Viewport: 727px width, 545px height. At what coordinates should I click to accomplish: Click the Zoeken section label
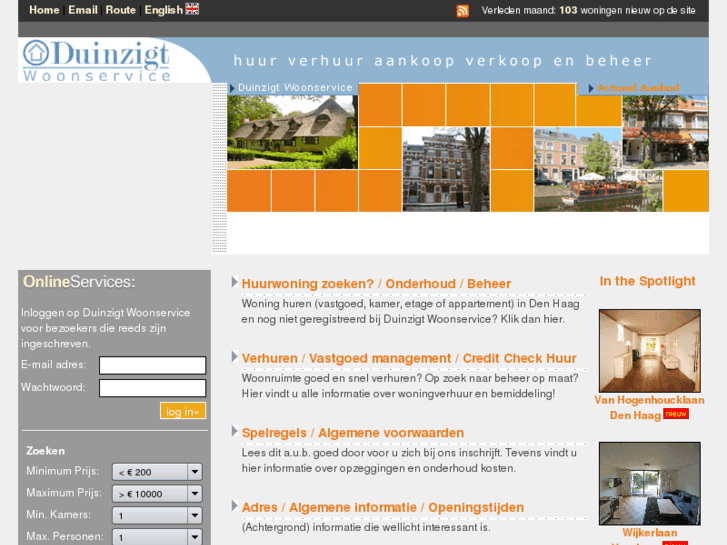click(x=45, y=451)
